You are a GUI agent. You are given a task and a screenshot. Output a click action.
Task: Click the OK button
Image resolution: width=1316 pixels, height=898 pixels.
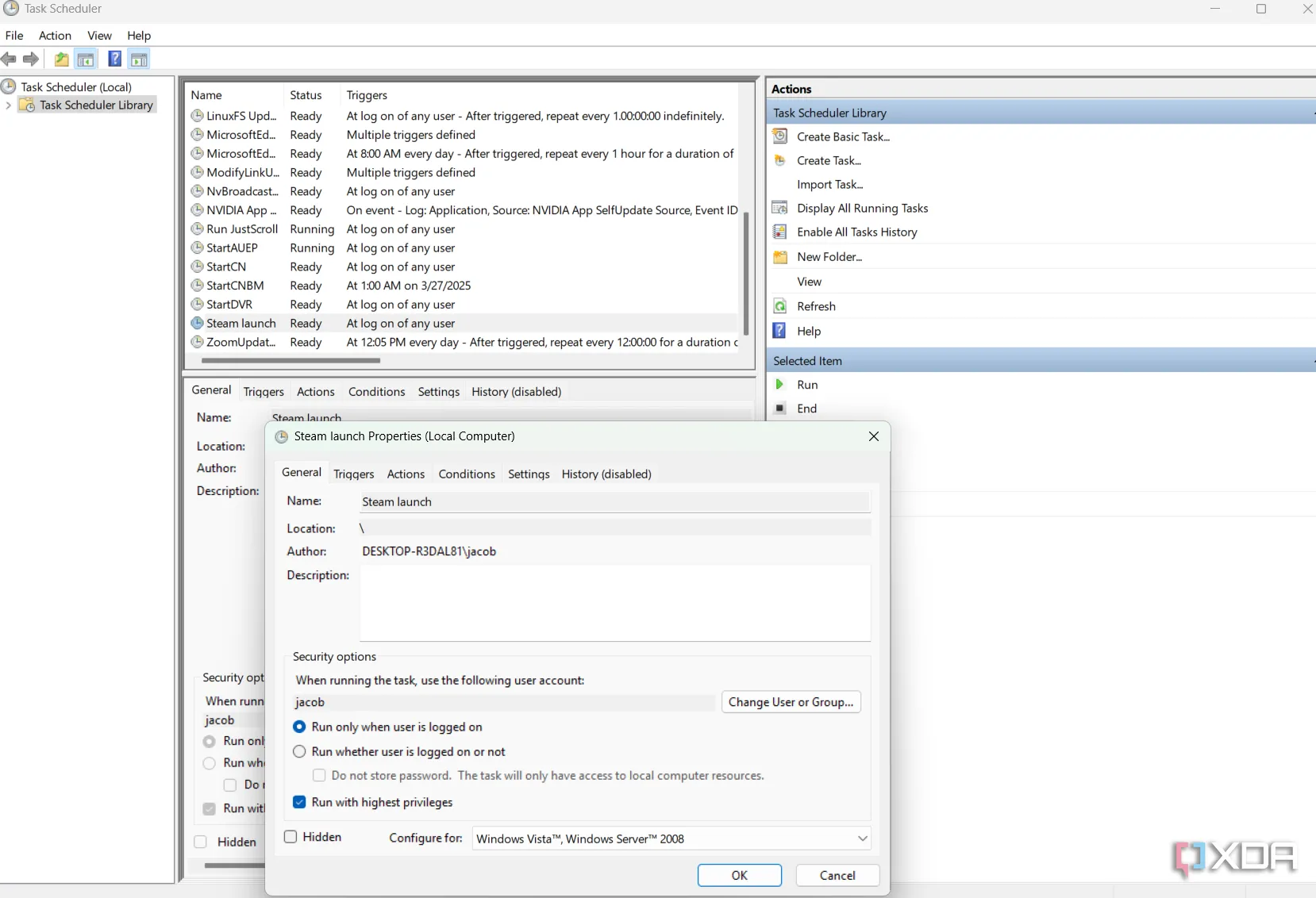pos(740,875)
